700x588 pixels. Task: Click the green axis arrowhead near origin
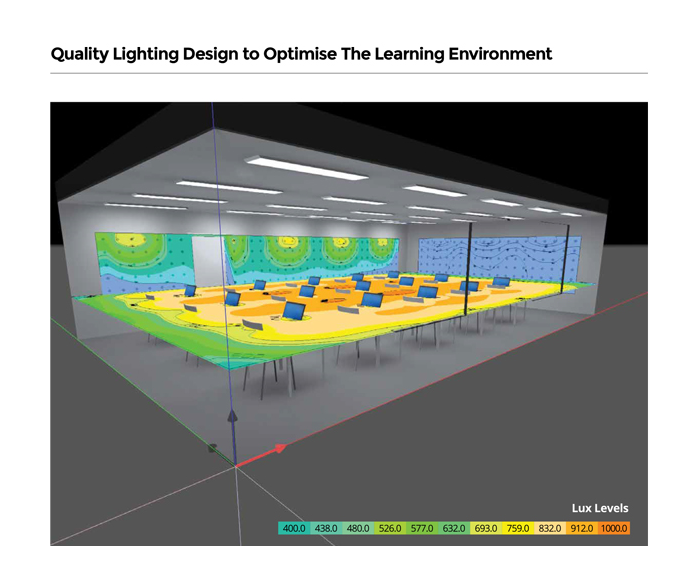pos(212,449)
